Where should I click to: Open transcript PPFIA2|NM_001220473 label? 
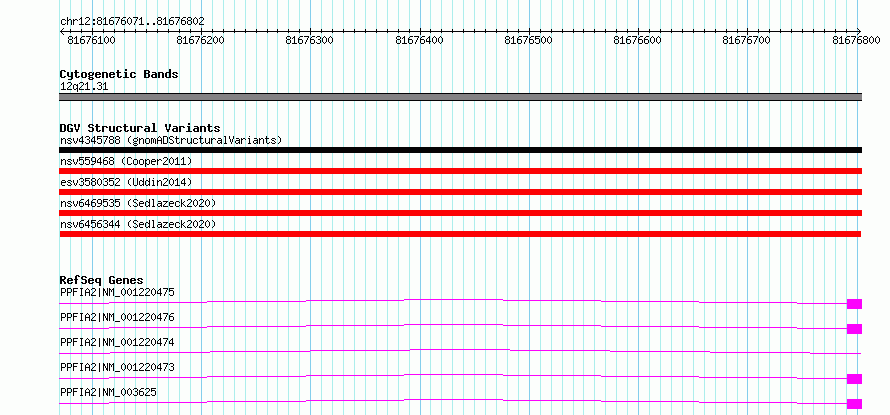[117, 367]
